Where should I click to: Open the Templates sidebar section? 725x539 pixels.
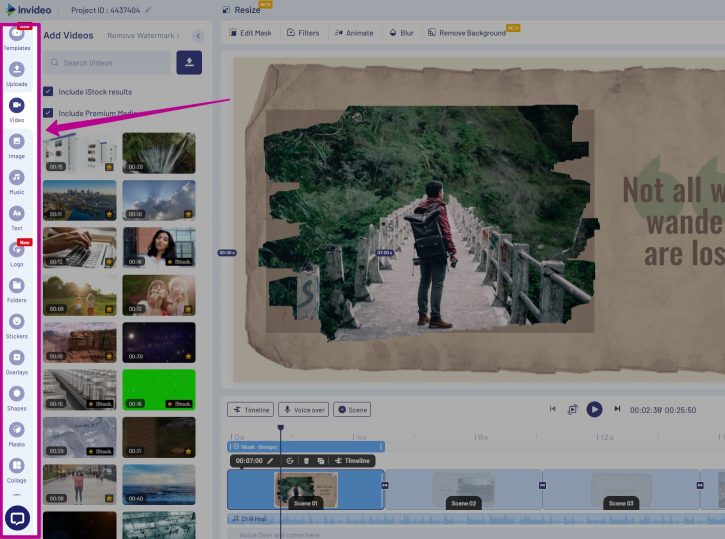(x=17, y=37)
